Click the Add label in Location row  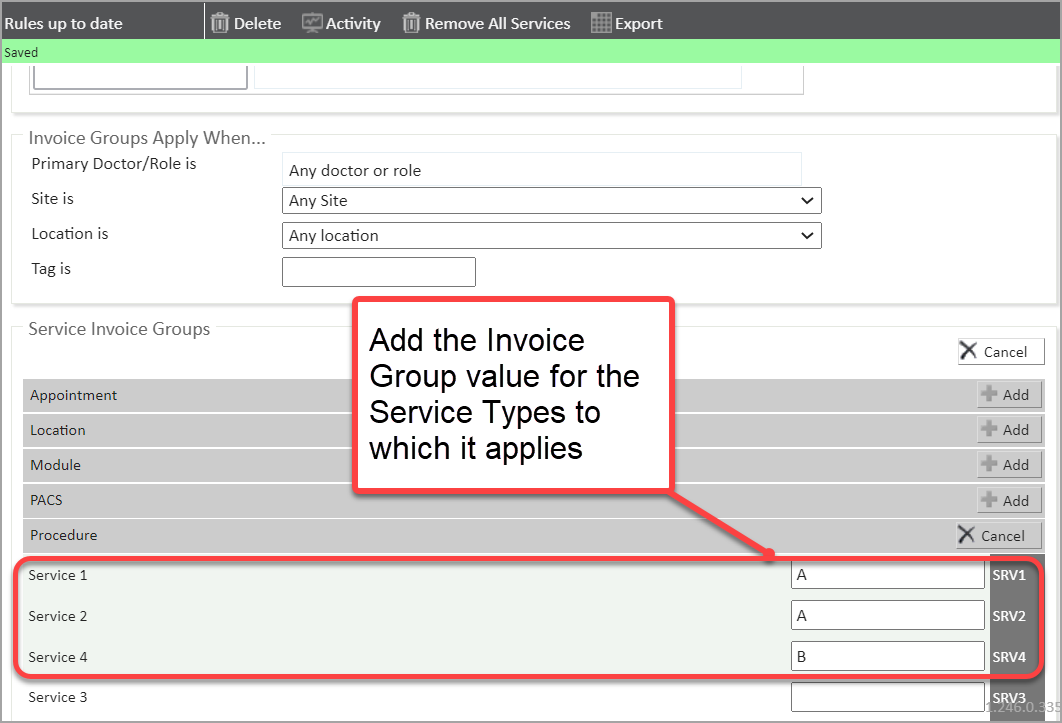(x=1015, y=430)
